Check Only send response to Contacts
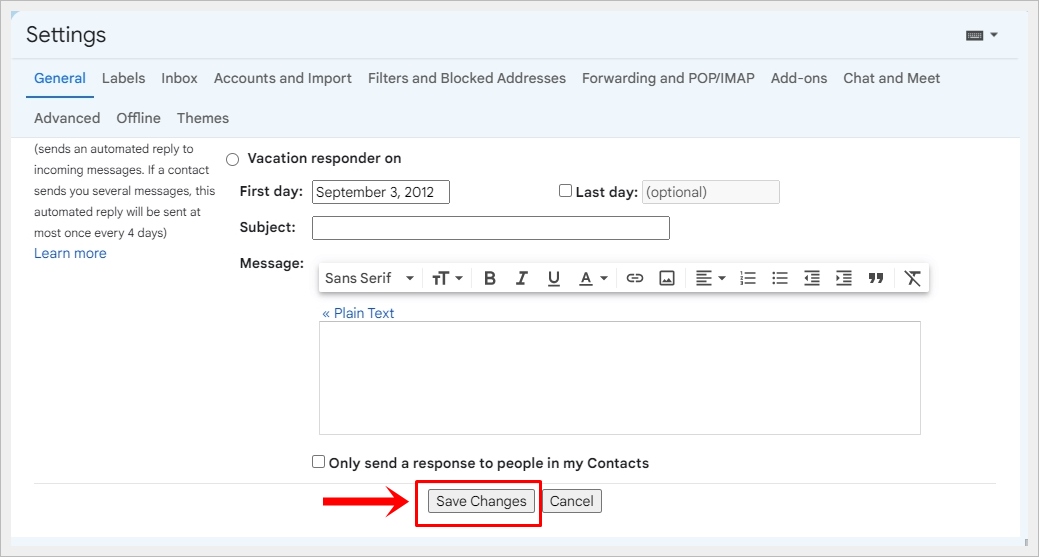Viewport: 1039px width, 557px height. [319, 462]
